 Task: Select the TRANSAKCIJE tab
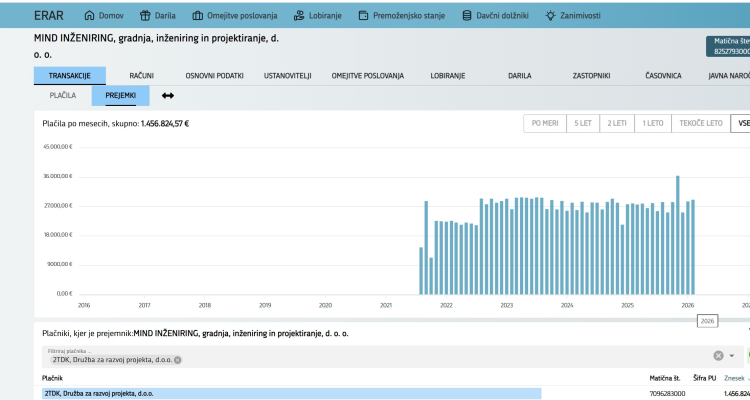(x=69, y=76)
